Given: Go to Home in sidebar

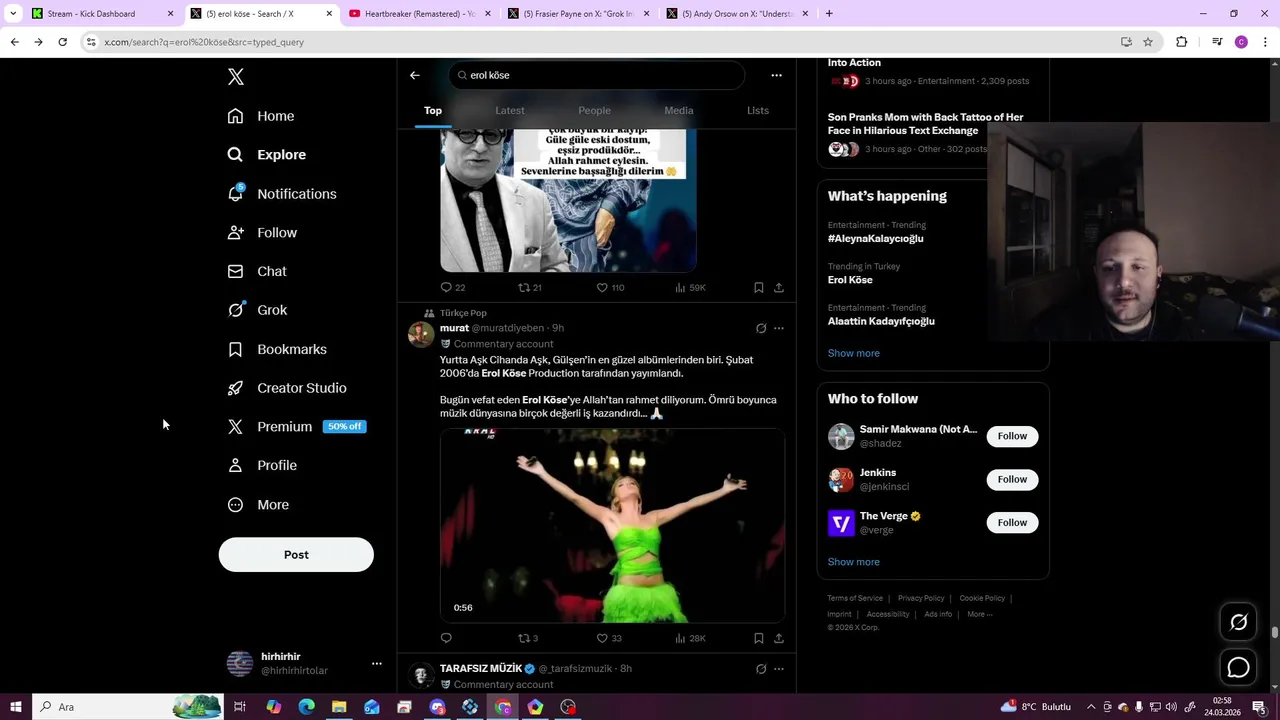Looking at the screenshot, I should [x=260, y=116].
